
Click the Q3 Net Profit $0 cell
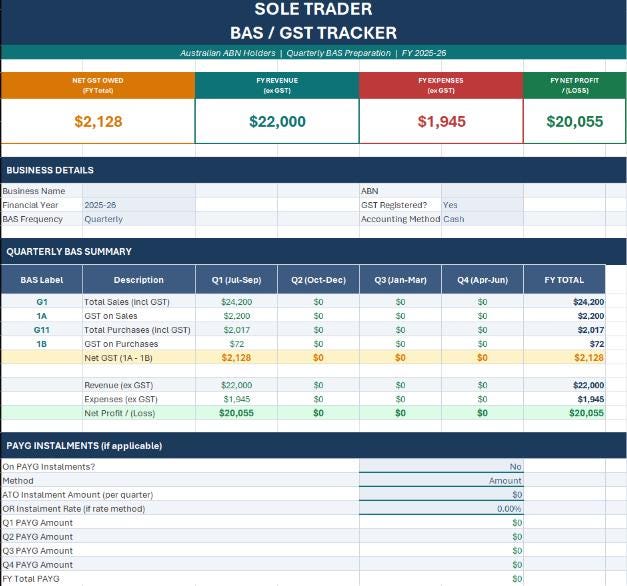tap(400, 413)
